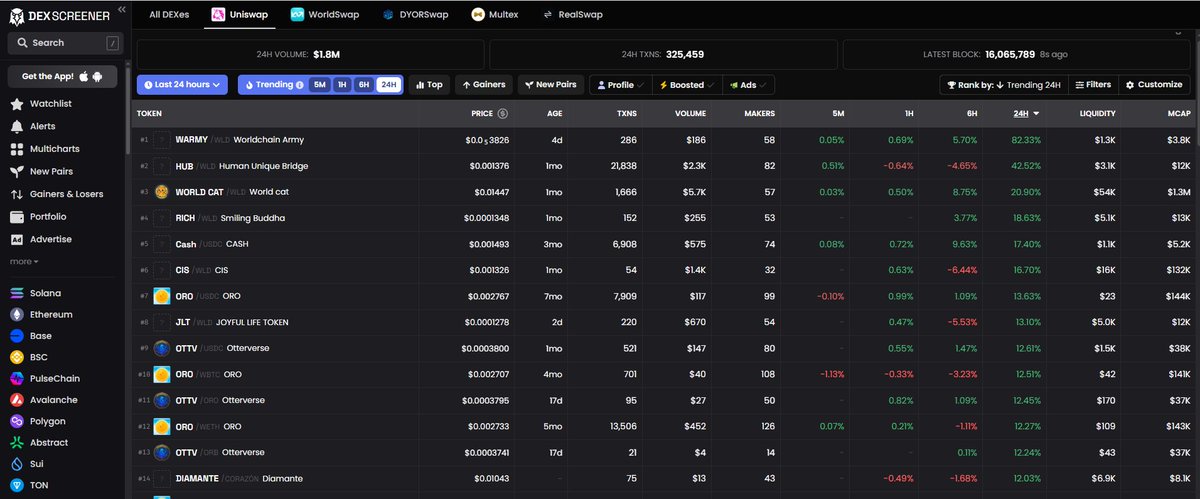This screenshot has height=499, width=1200.
Task: Click the Gainers button in toolbar
Action: coord(484,85)
